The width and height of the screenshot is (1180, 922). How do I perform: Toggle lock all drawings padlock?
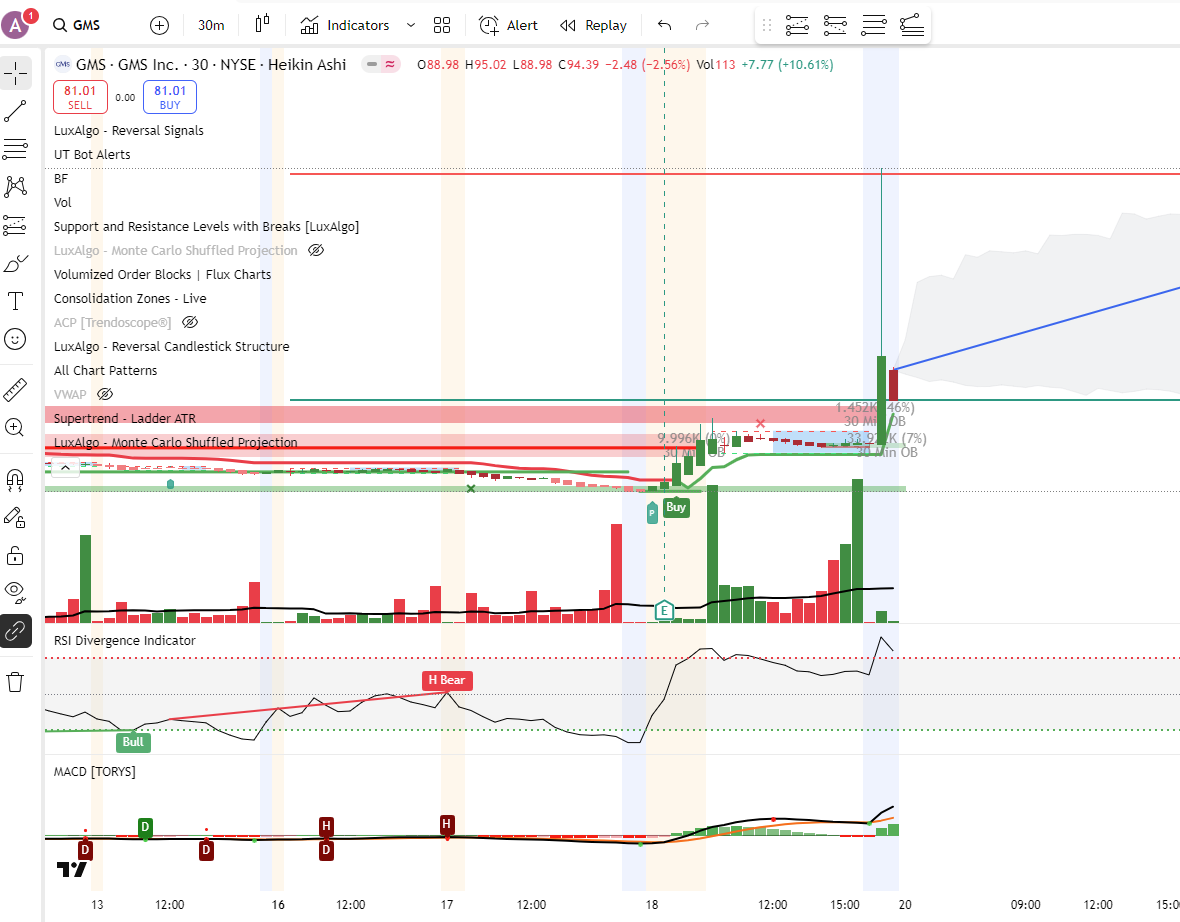[x=15, y=554]
